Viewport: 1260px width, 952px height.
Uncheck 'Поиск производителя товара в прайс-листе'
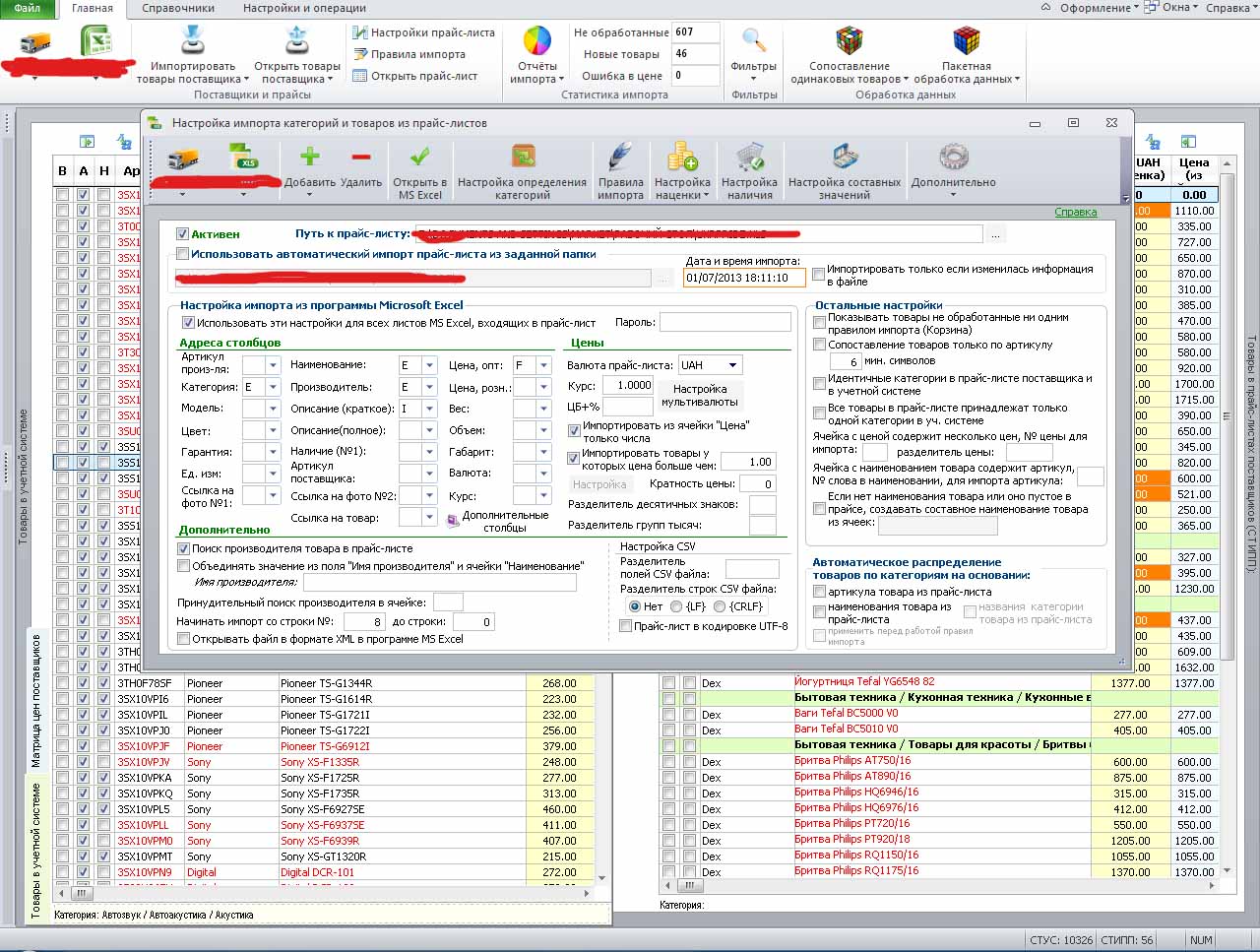coord(183,548)
